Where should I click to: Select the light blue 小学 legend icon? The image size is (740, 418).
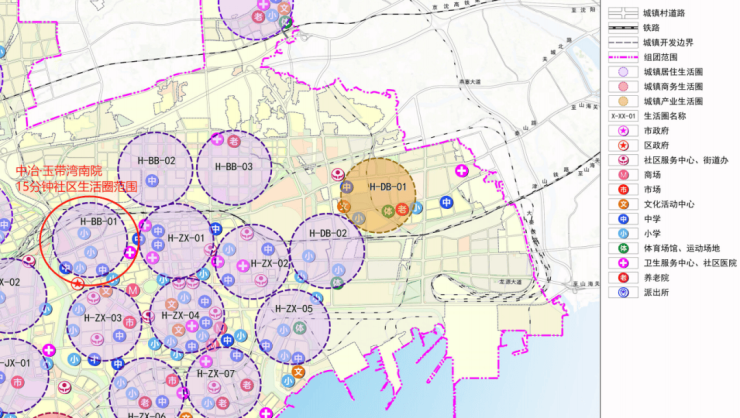click(623, 234)
